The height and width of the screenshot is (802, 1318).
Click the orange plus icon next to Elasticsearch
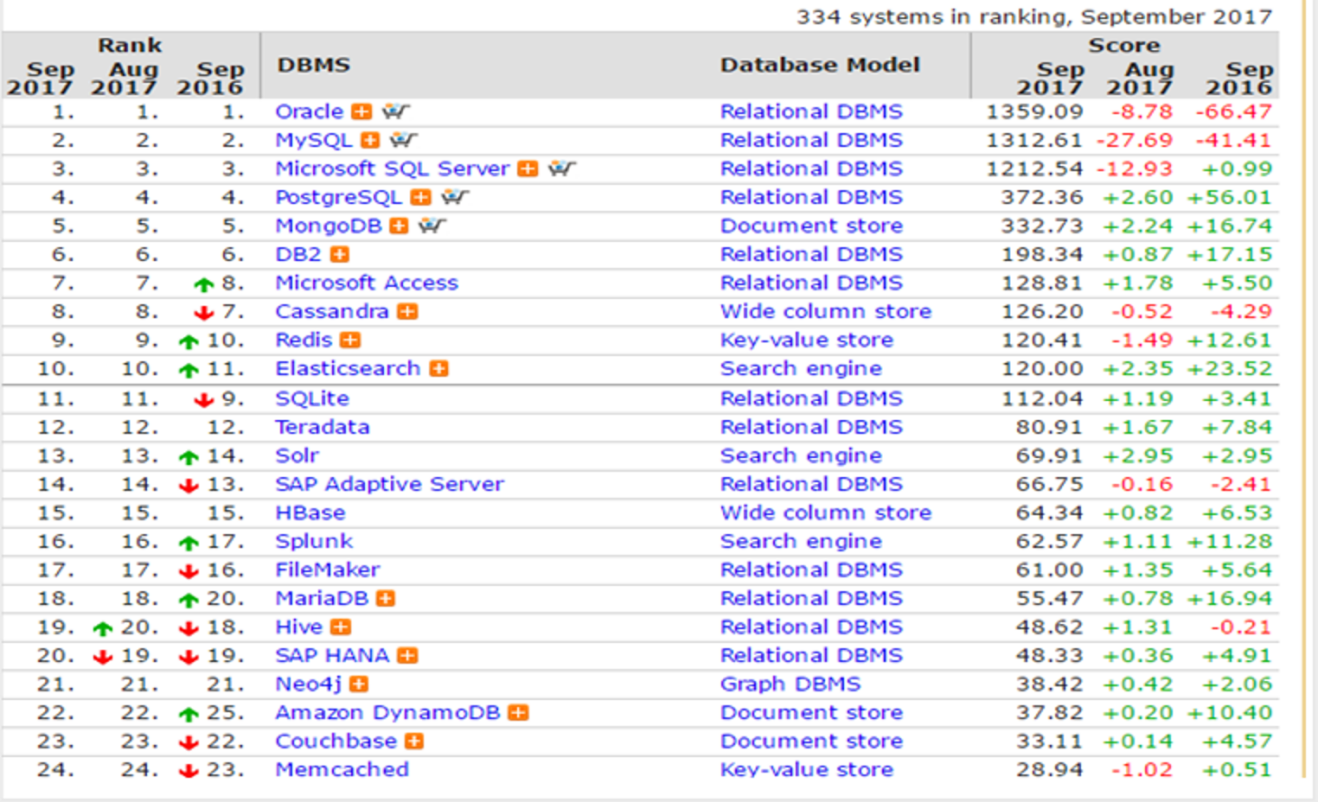click(439, 369)
